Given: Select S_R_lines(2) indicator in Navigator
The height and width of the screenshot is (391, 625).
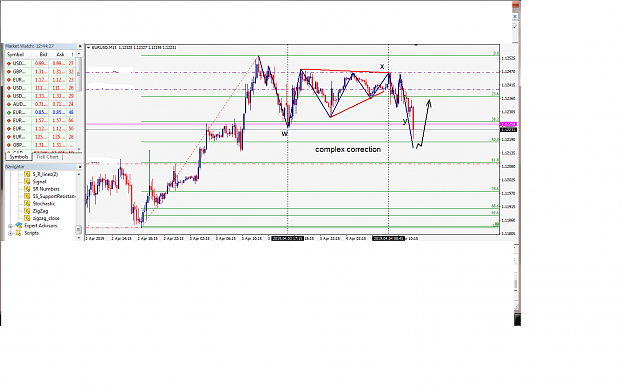Looking at the screenshot, I should (x=45, y=174).
